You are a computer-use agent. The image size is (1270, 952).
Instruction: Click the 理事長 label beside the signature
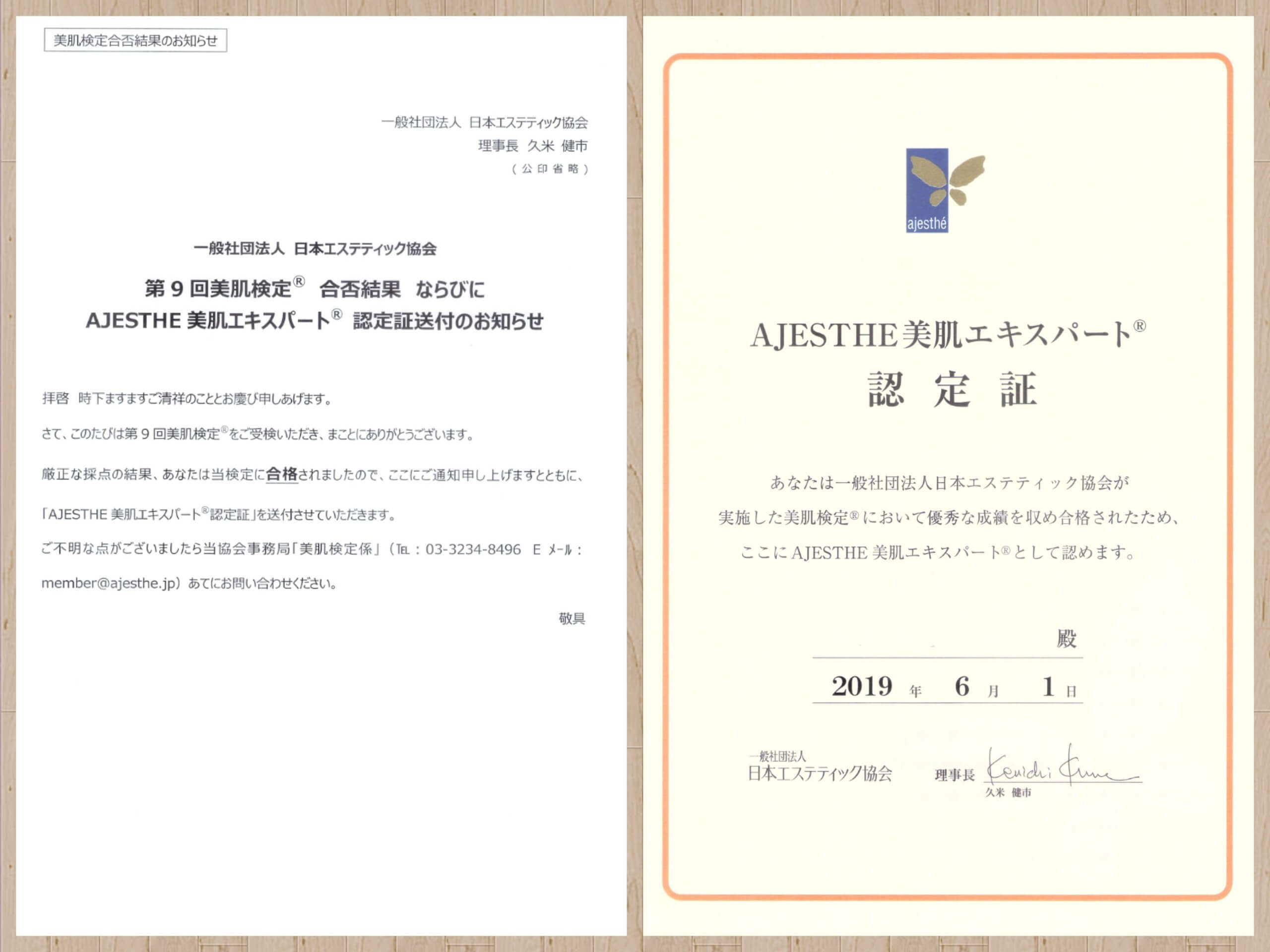955,775
